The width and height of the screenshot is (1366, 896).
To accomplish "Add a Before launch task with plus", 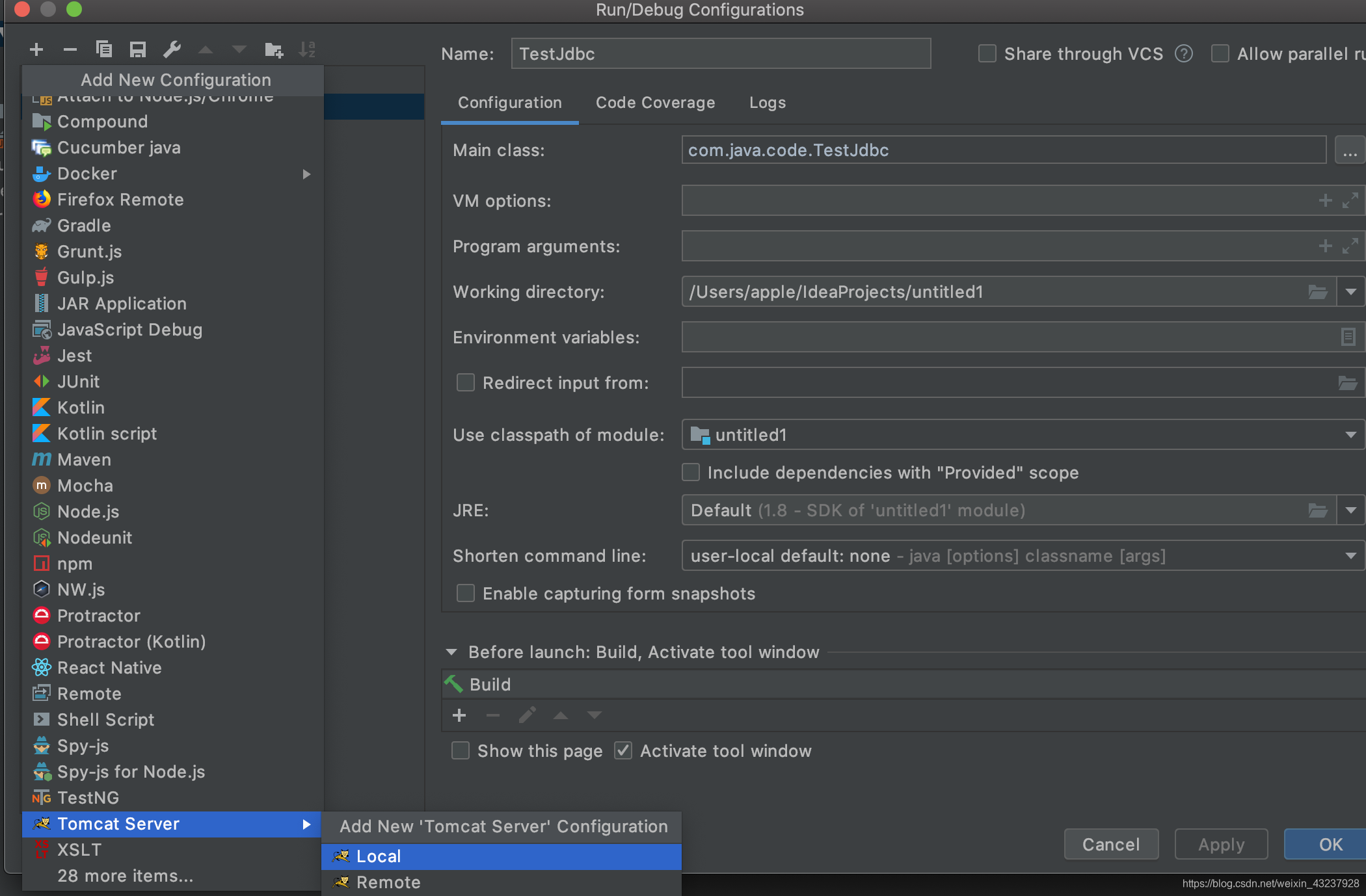I will click(459, 715).
